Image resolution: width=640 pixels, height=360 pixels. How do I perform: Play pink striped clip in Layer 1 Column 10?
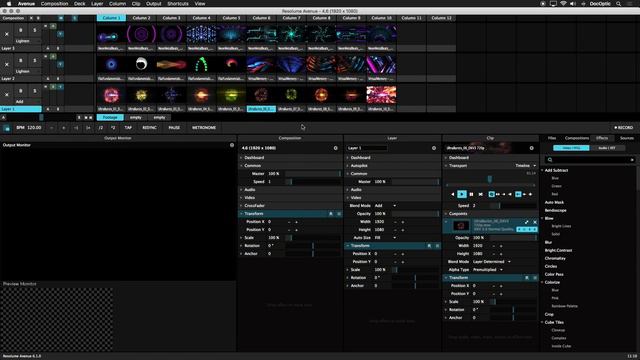point(381,95)
